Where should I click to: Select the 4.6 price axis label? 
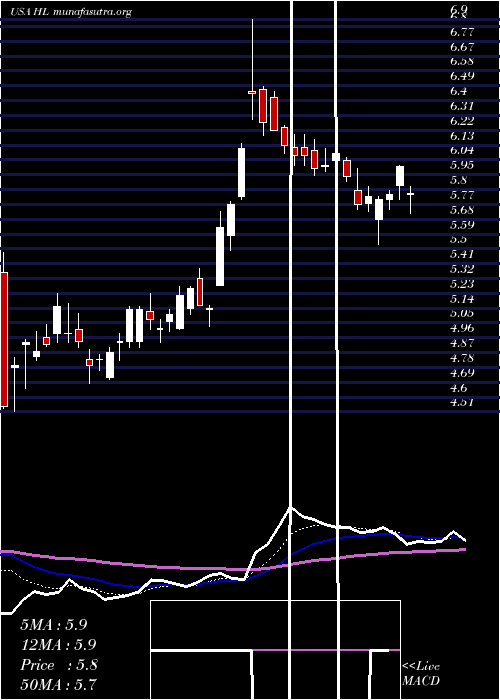459,388
